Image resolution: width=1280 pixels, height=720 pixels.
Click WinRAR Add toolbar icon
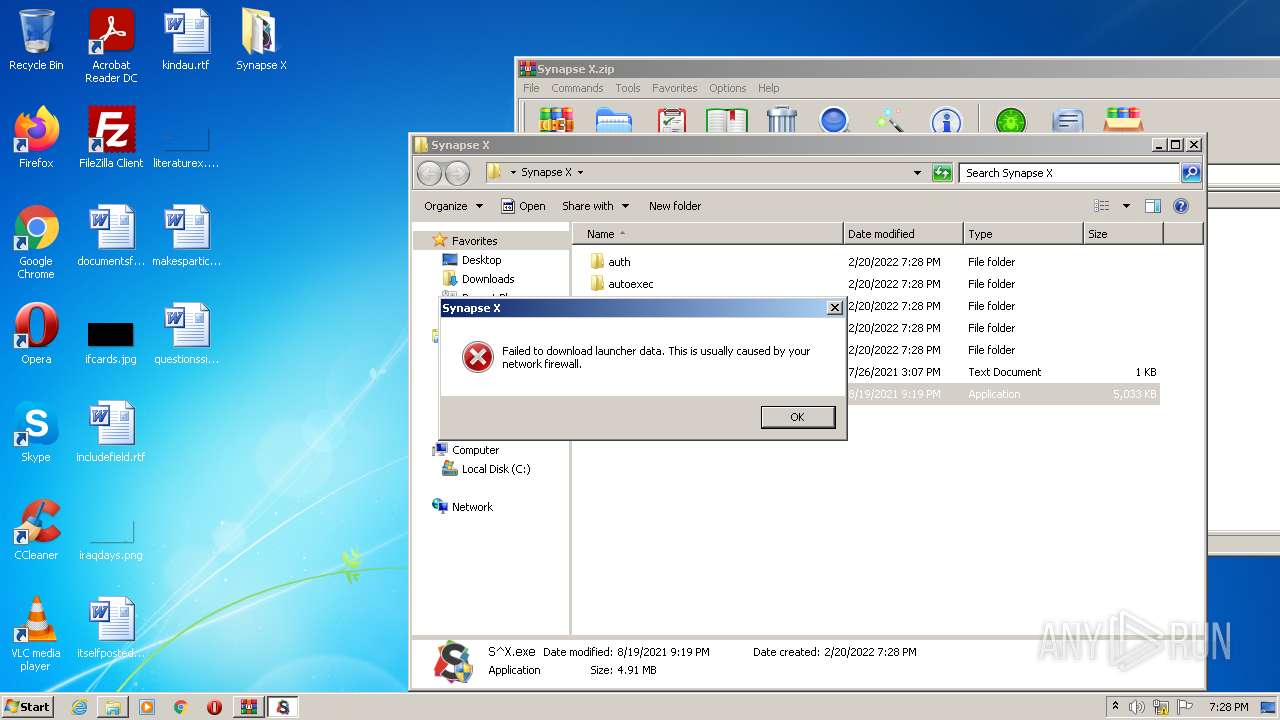(x=556, y=120)
